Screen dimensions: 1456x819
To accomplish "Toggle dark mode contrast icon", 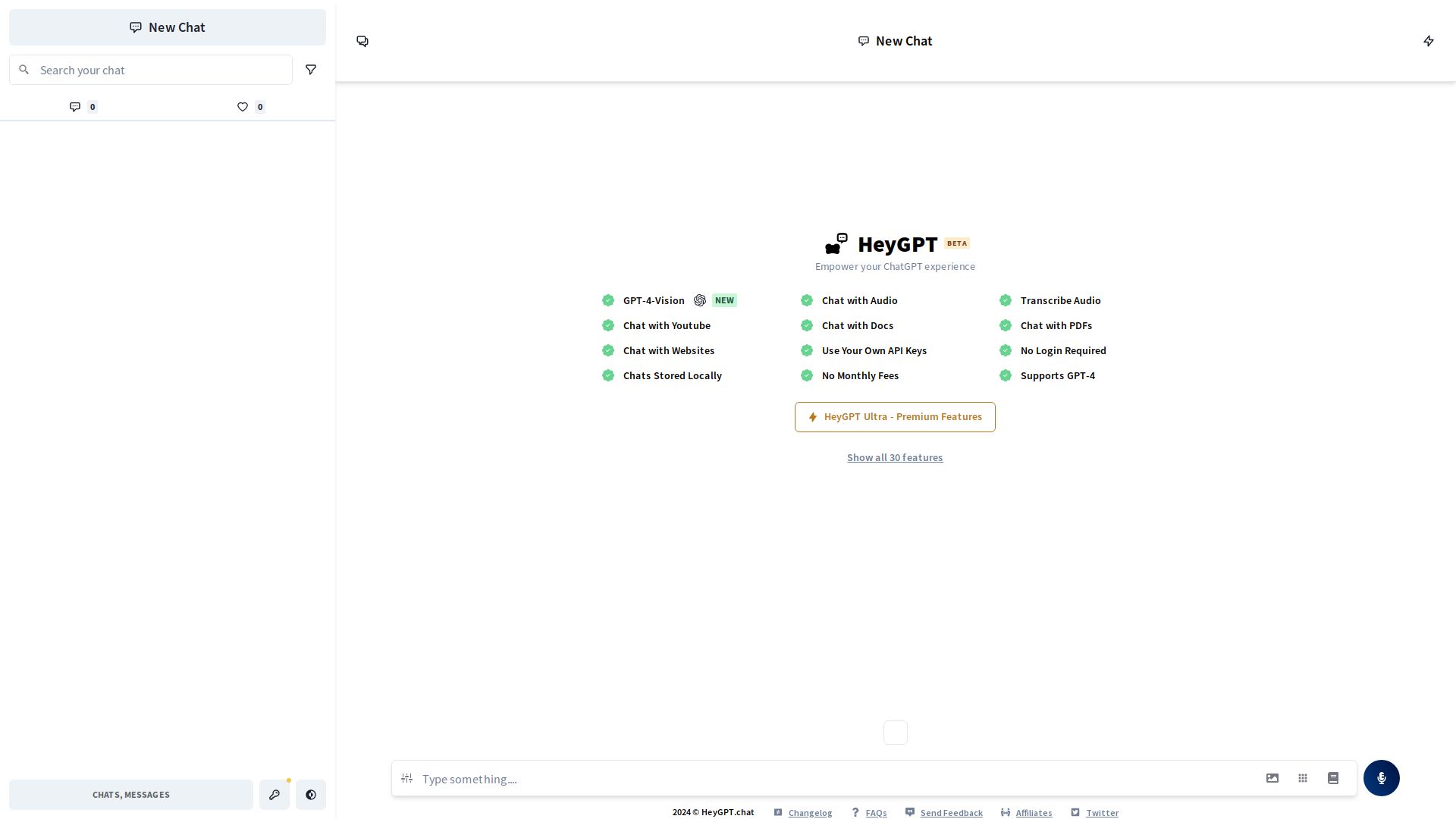I will click(x=311, y=795).
